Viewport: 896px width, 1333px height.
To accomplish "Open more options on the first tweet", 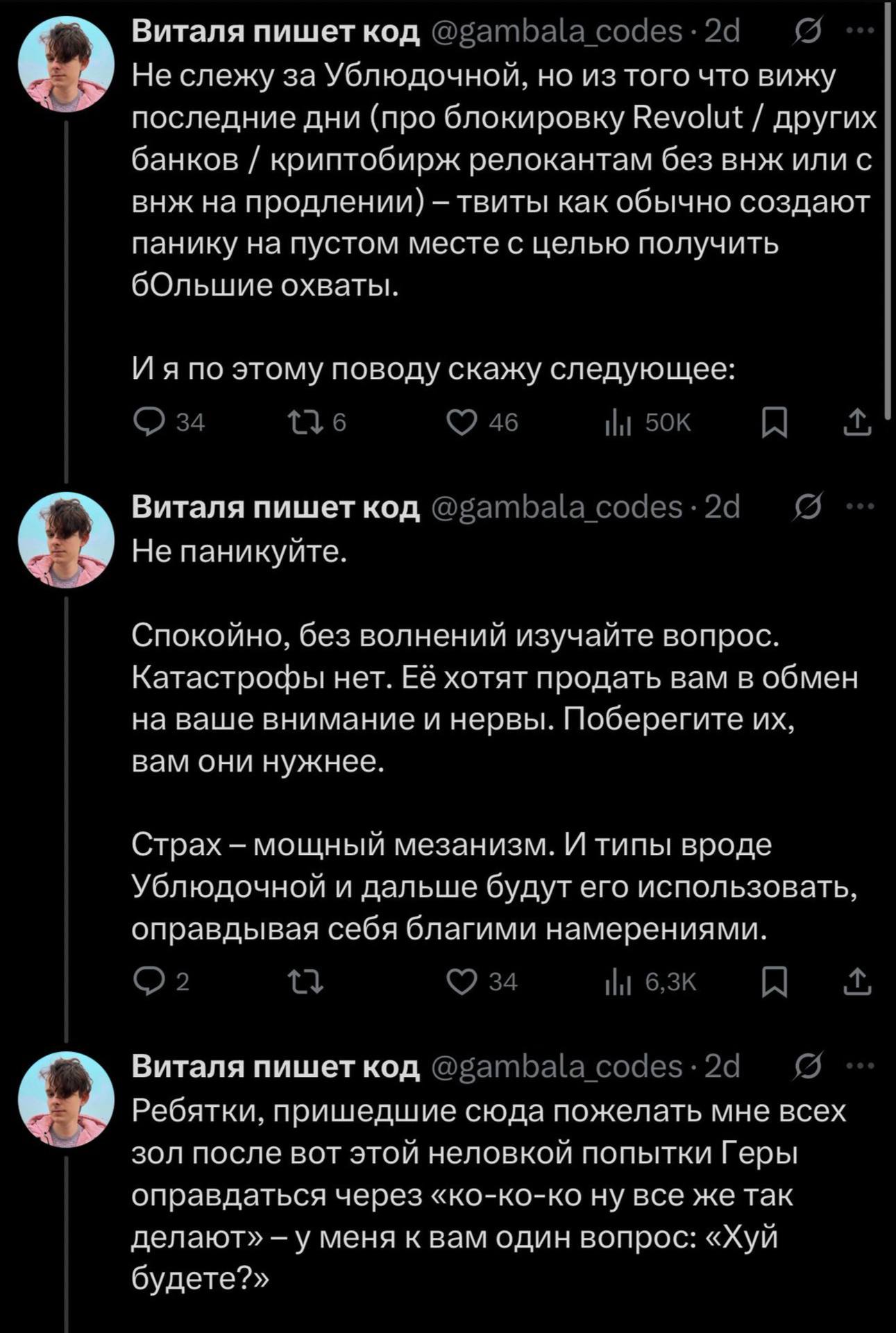I will 861,31.
